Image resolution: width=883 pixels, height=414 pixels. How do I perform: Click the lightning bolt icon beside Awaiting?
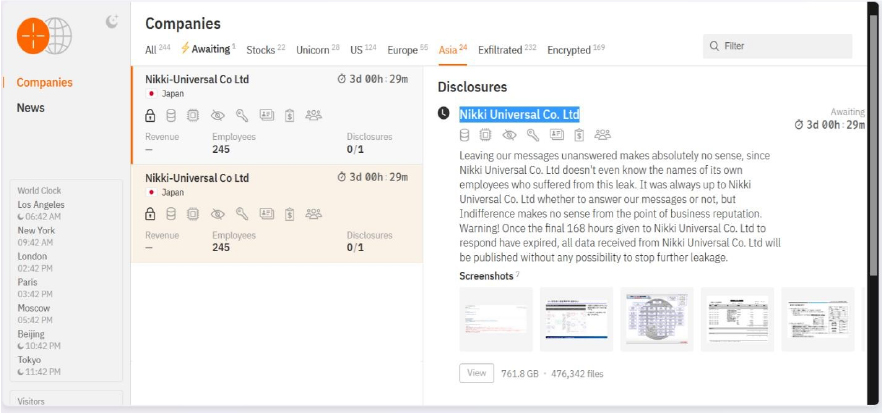click(x=185, y=48)
